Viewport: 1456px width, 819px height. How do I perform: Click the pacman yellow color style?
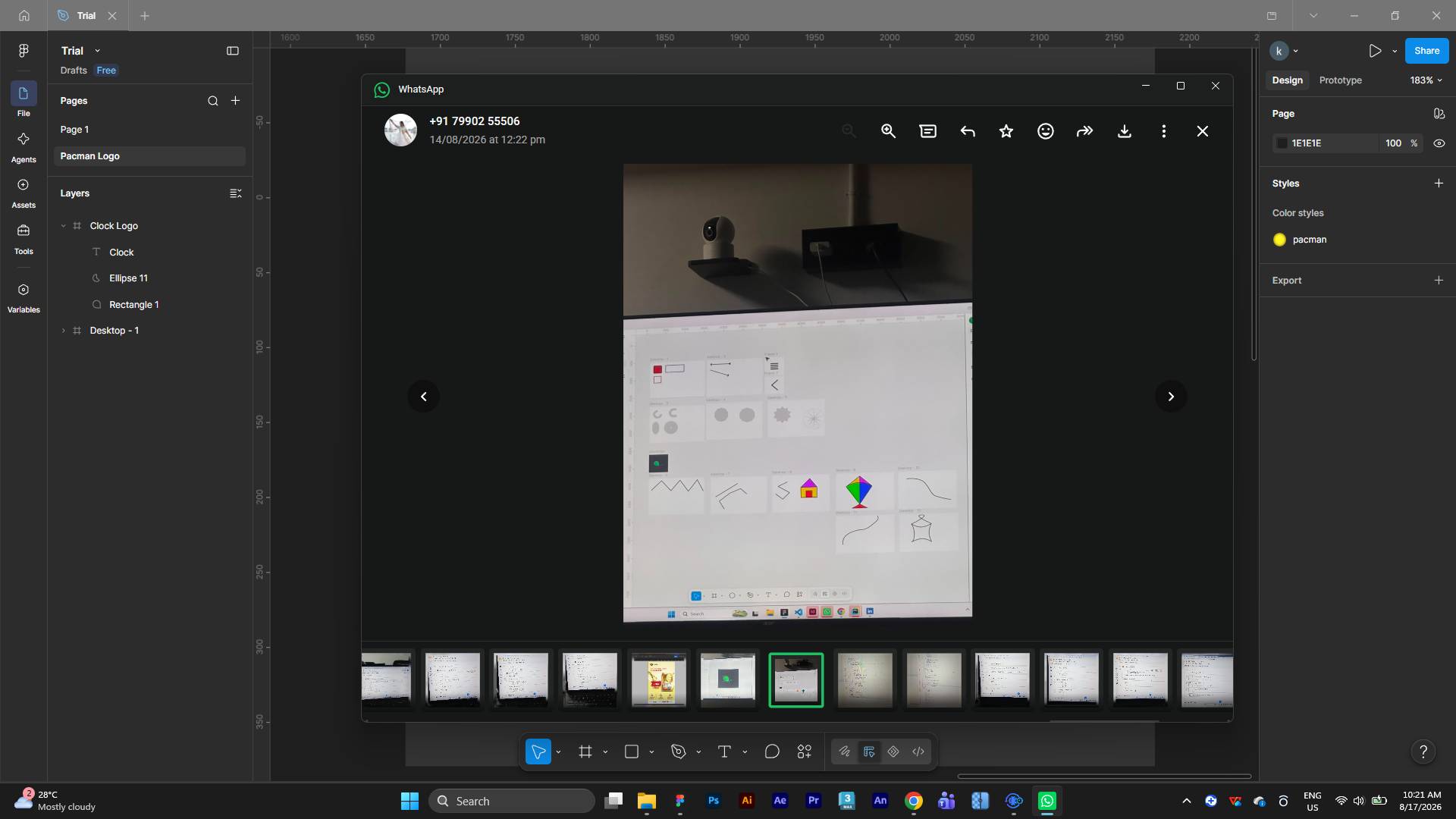coord(1300,240)
